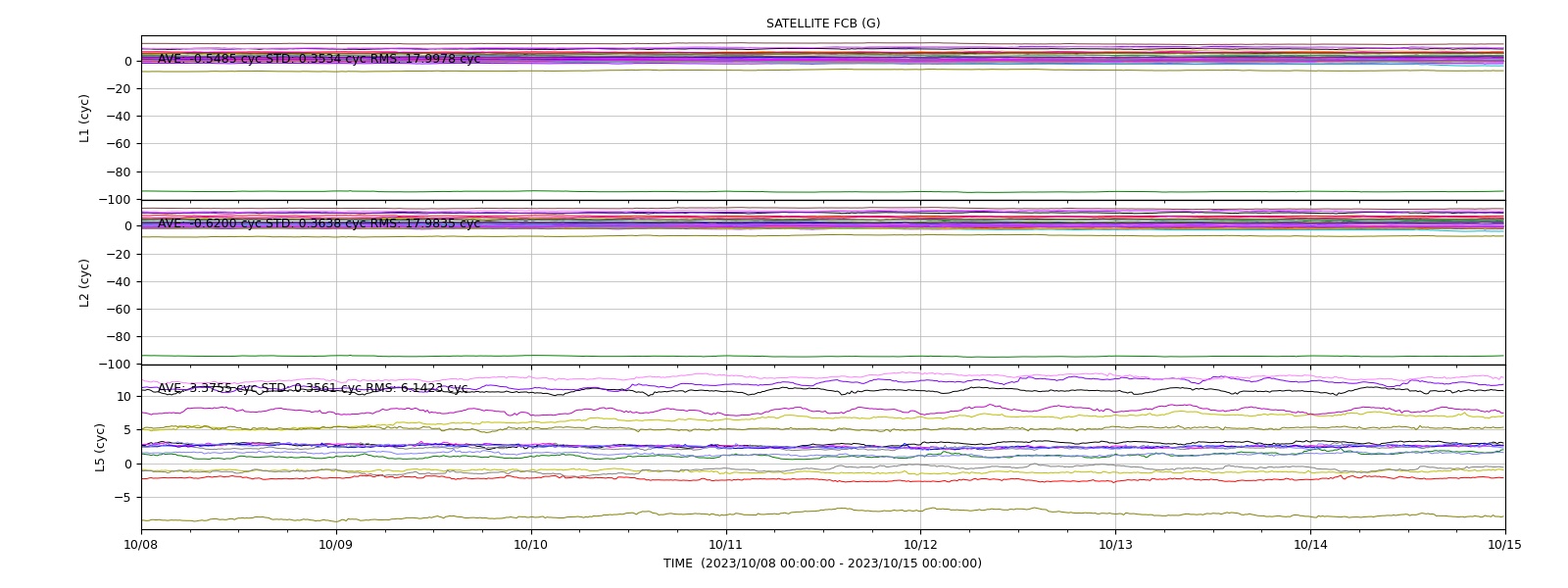The image size is (1568, 588).
Task: Click the L5 panel AVE 3.3755 statistics text
Action: 314,388
